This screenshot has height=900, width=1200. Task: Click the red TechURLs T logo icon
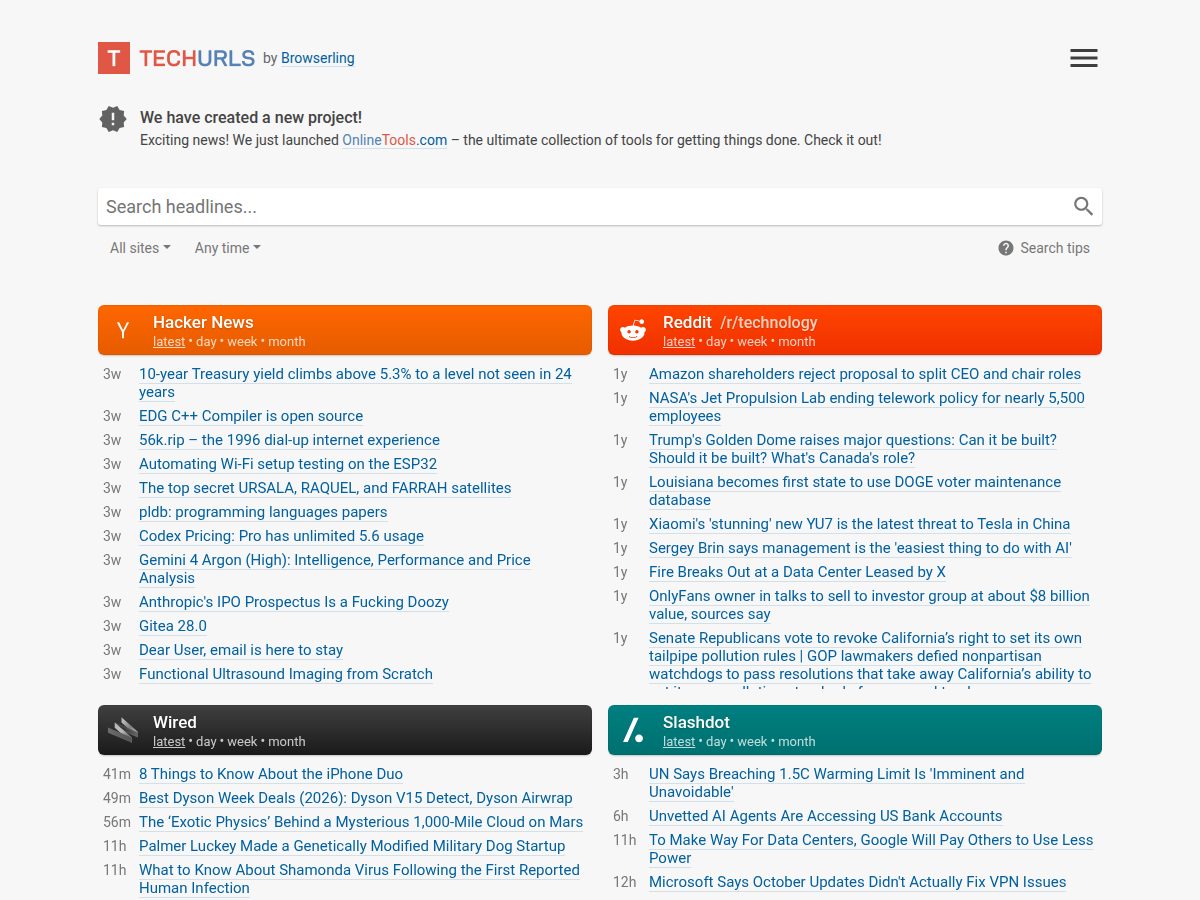(114, 58)
